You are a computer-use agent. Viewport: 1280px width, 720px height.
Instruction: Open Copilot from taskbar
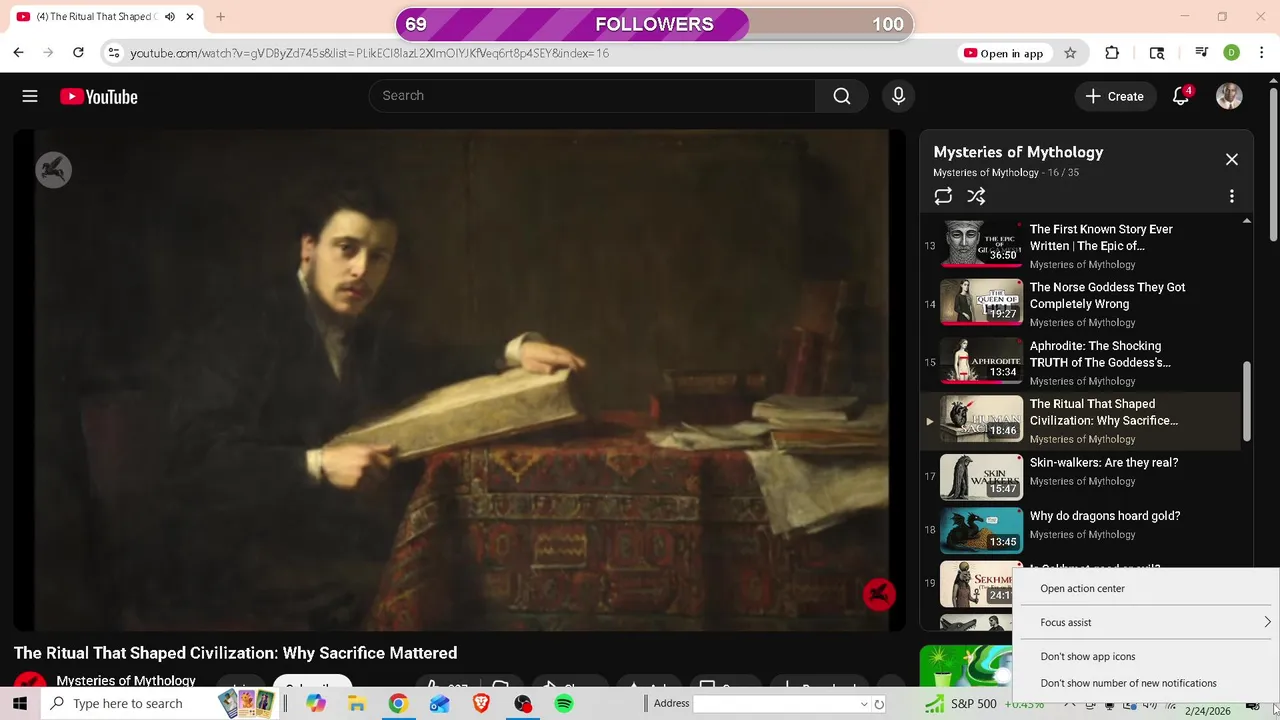pos(316,704)
